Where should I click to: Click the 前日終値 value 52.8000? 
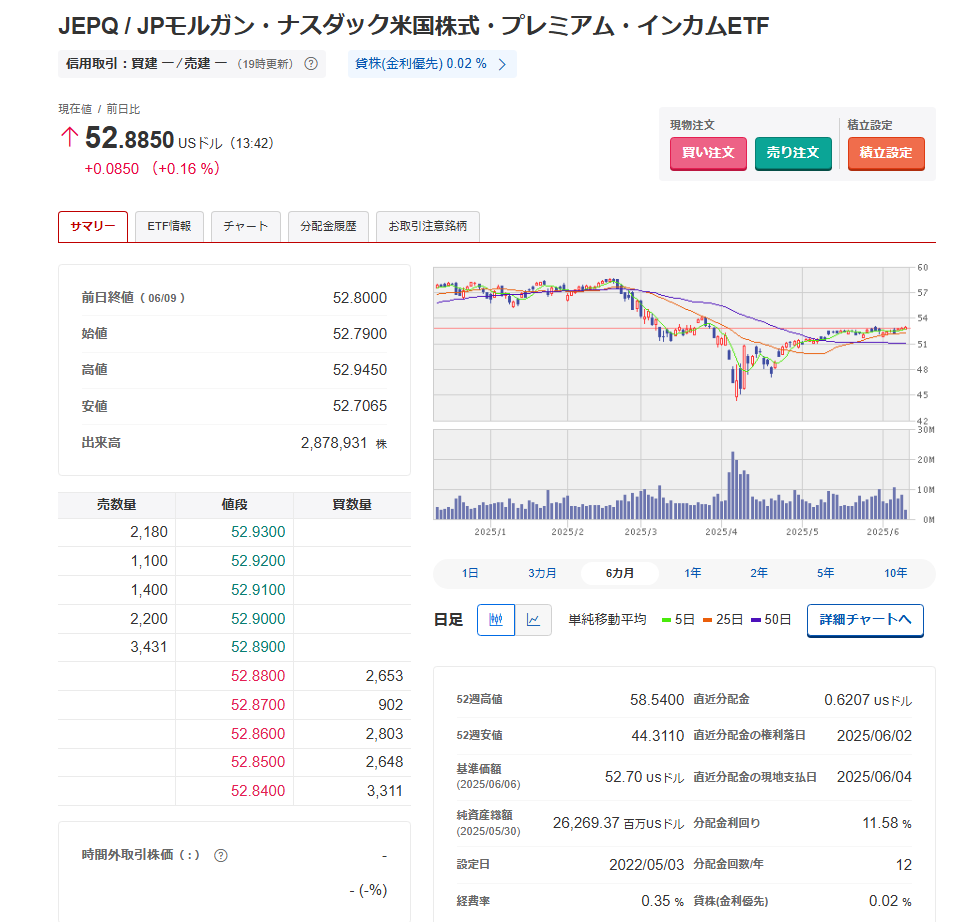[x=360, y=299]
